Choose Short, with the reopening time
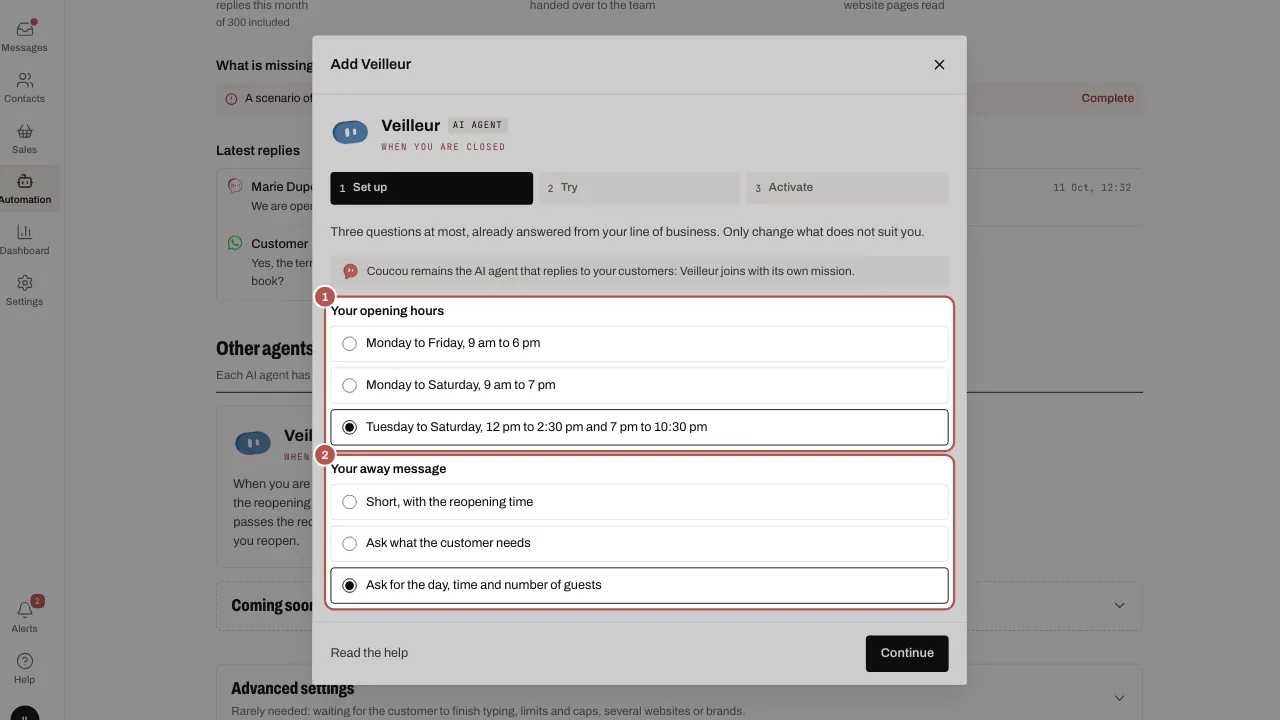This screenshot has width=1280, height=720. (x=639, y=502)
